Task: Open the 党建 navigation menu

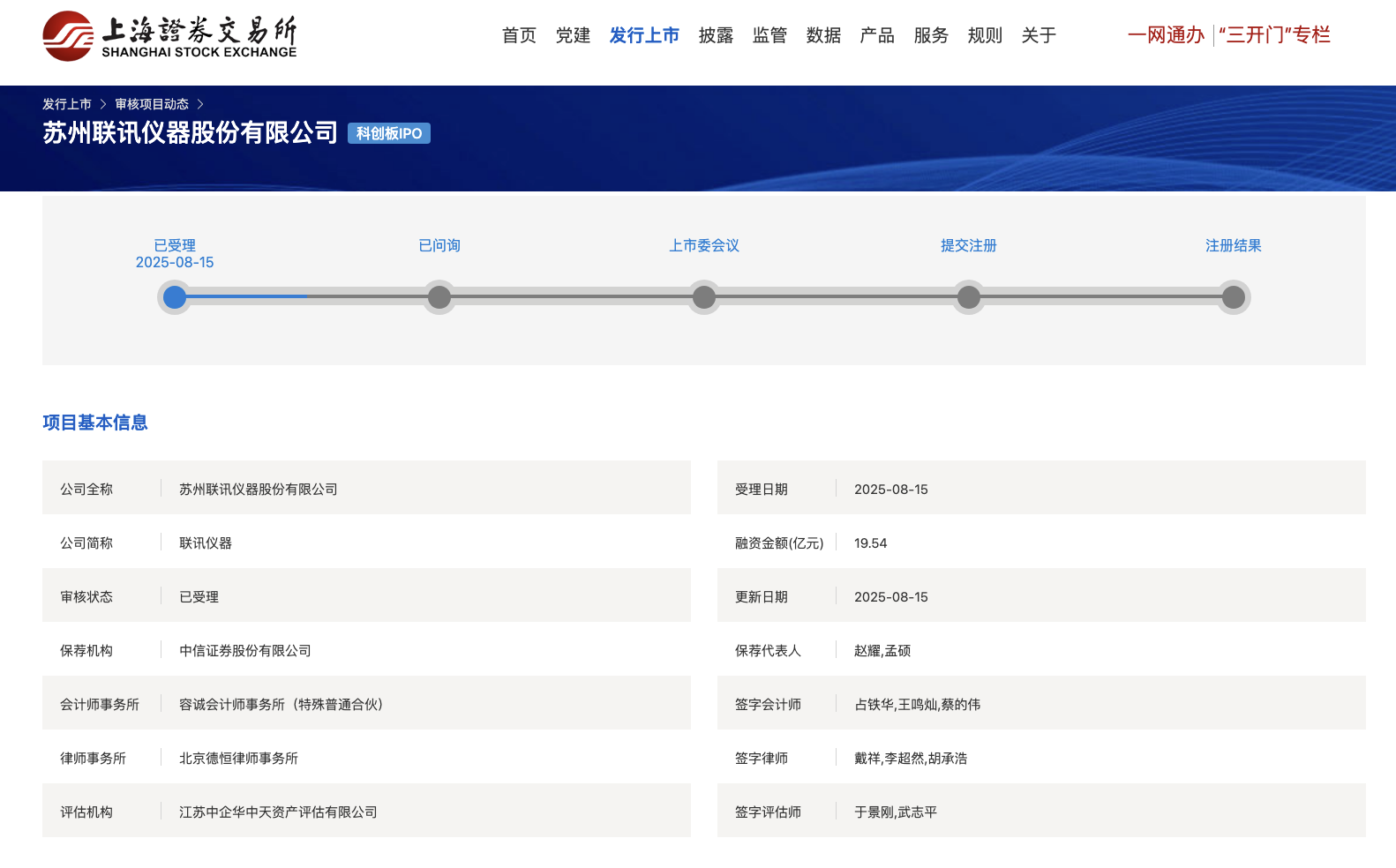Action: pos(573,35)
